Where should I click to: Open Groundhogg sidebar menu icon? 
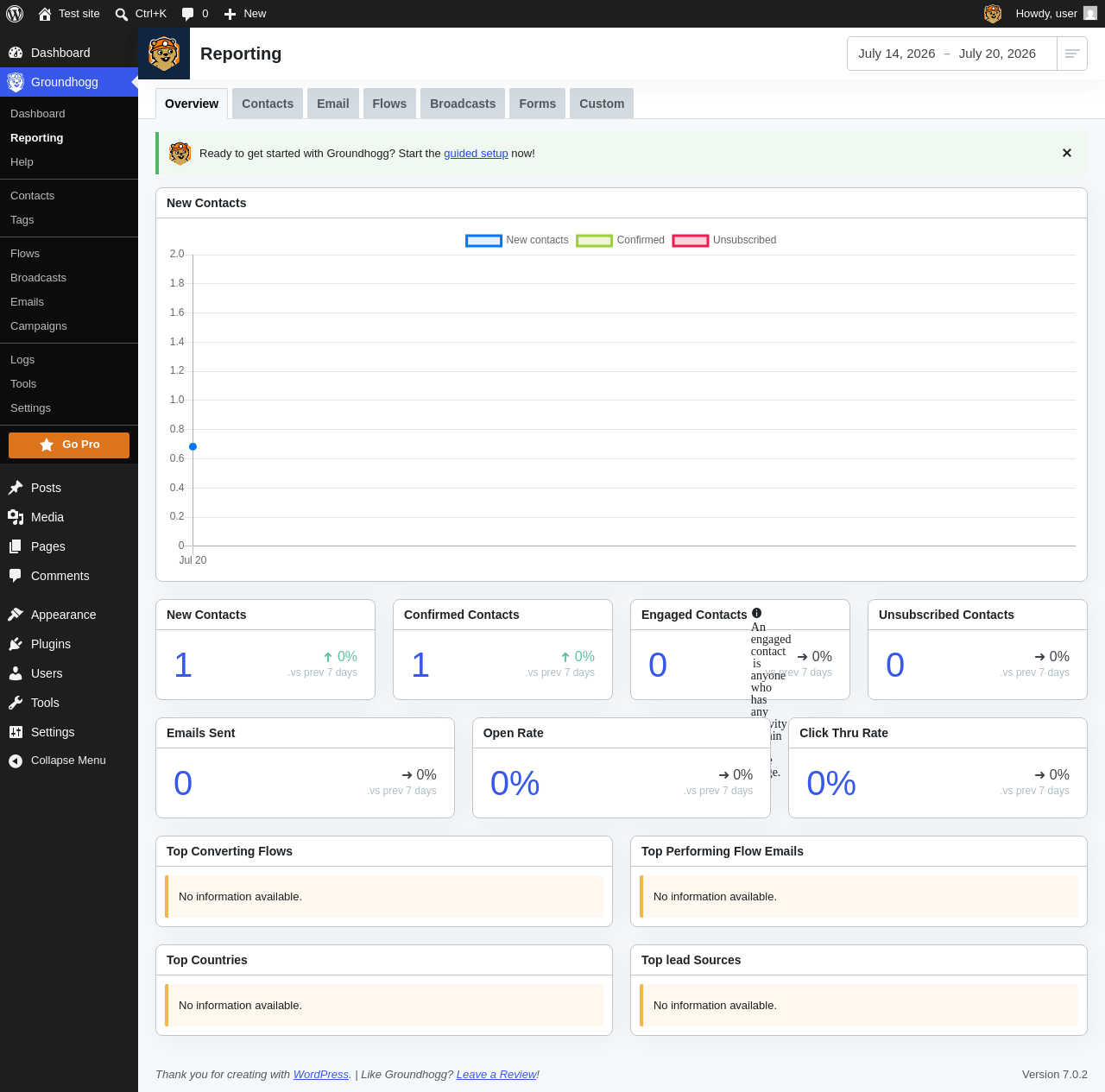point(16,82)
